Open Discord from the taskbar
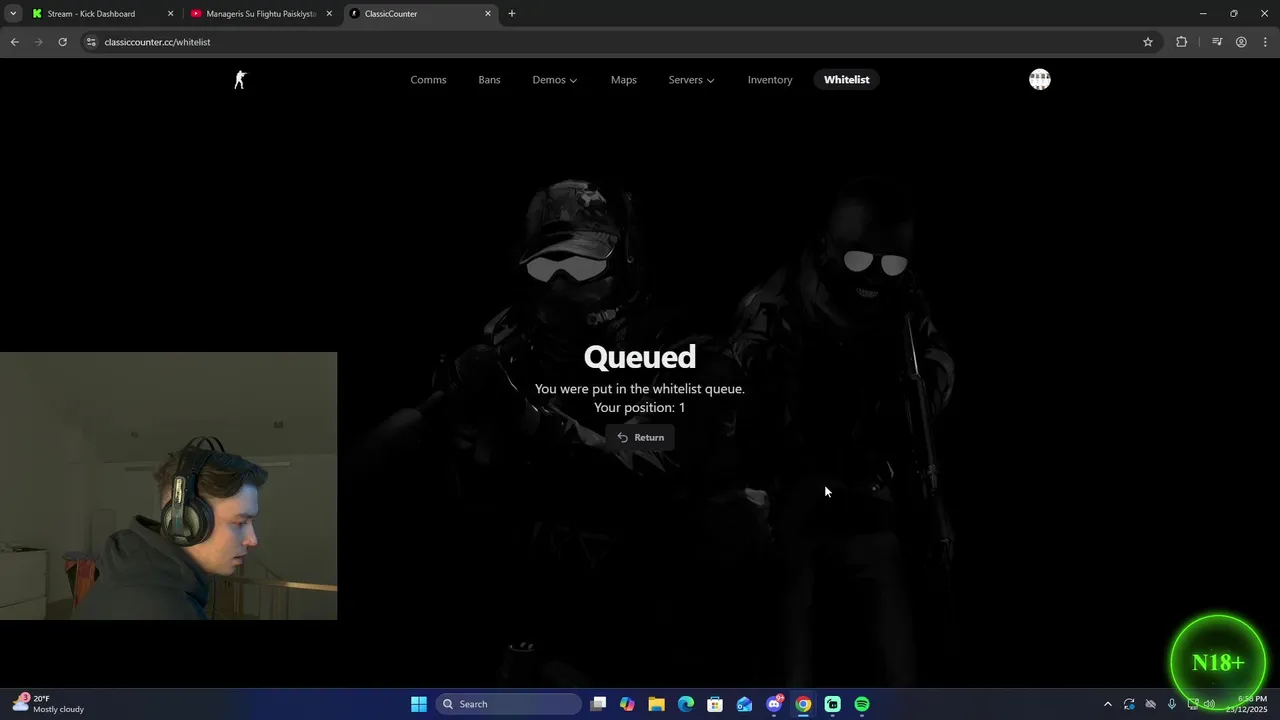This screenshot has width=1280, height=720. click(x=774, y=704)
